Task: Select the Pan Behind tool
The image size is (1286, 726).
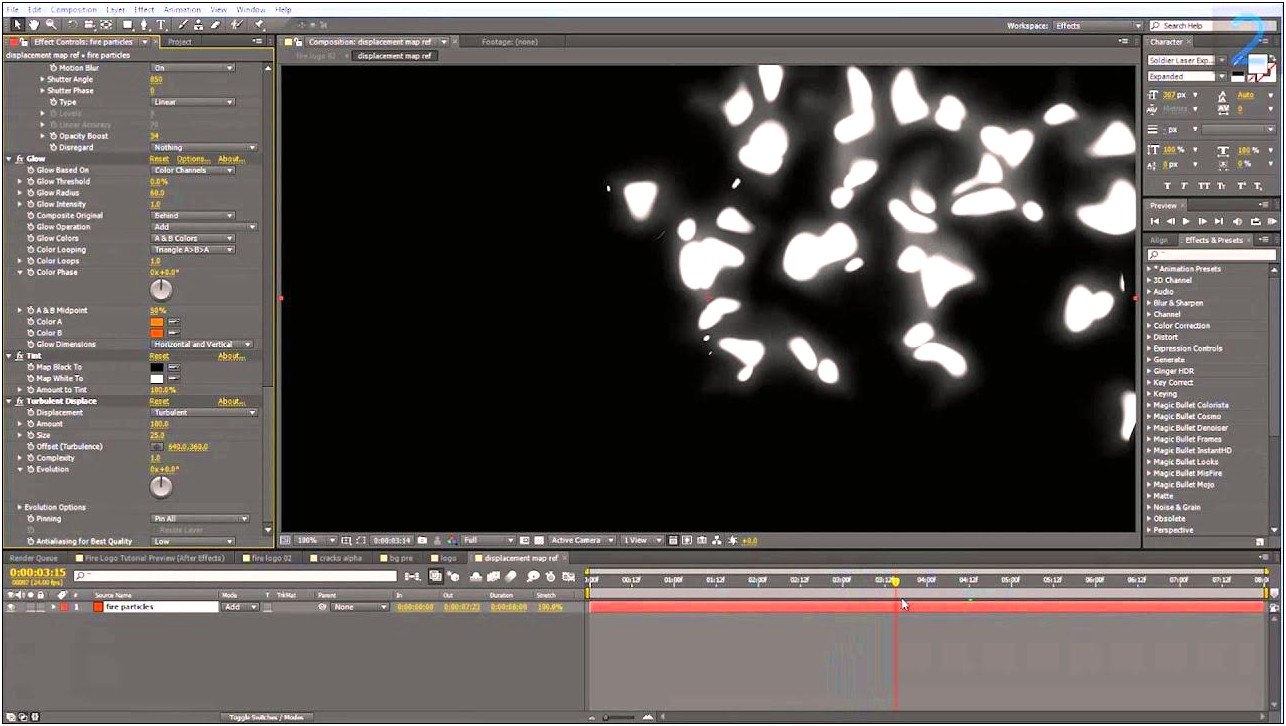Action: click(x=106, y=24)
